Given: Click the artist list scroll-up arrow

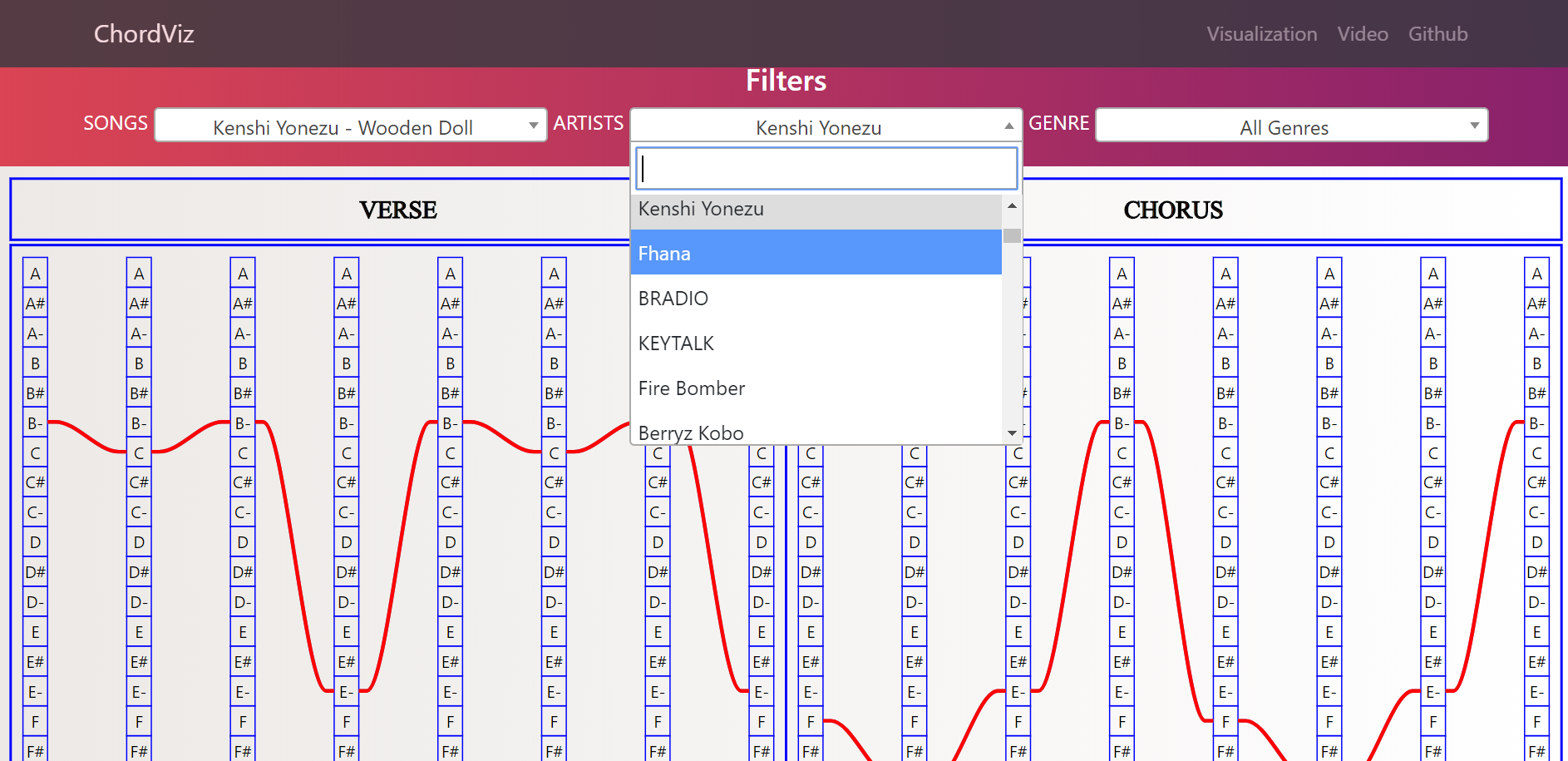Looking at the screenshot, I should 1012,205.
